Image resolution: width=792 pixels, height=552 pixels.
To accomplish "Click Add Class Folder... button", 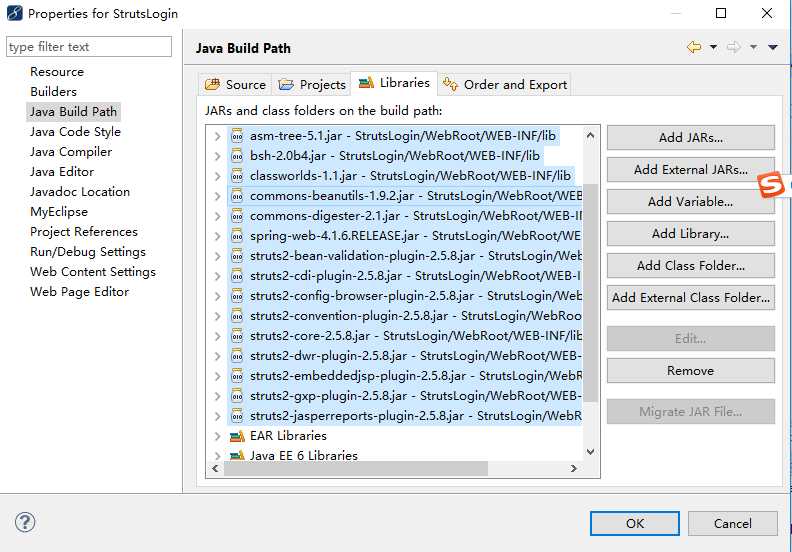I will (690, 266).
